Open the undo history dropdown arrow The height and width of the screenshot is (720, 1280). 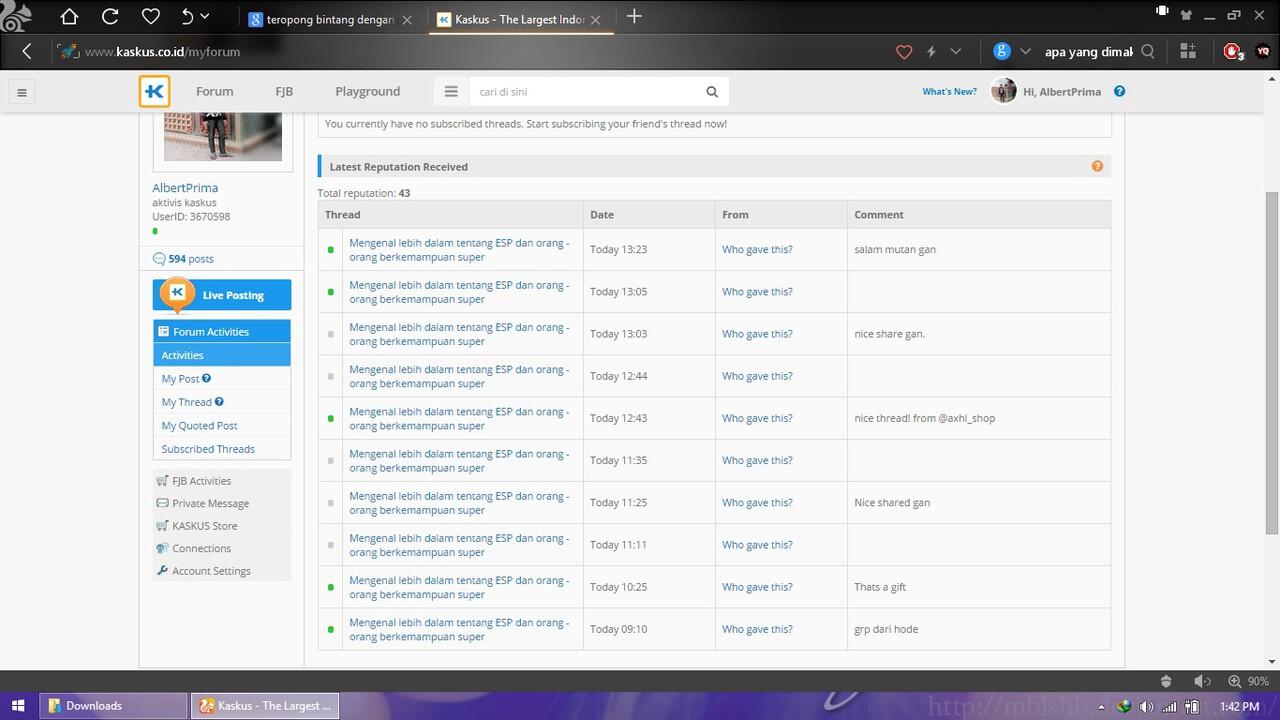tap(206, 16)
